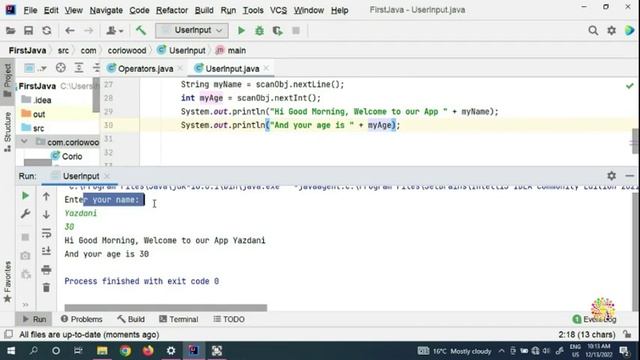
Task: Close the UserInput.java editor tab
Action: [x=266, y=69]
